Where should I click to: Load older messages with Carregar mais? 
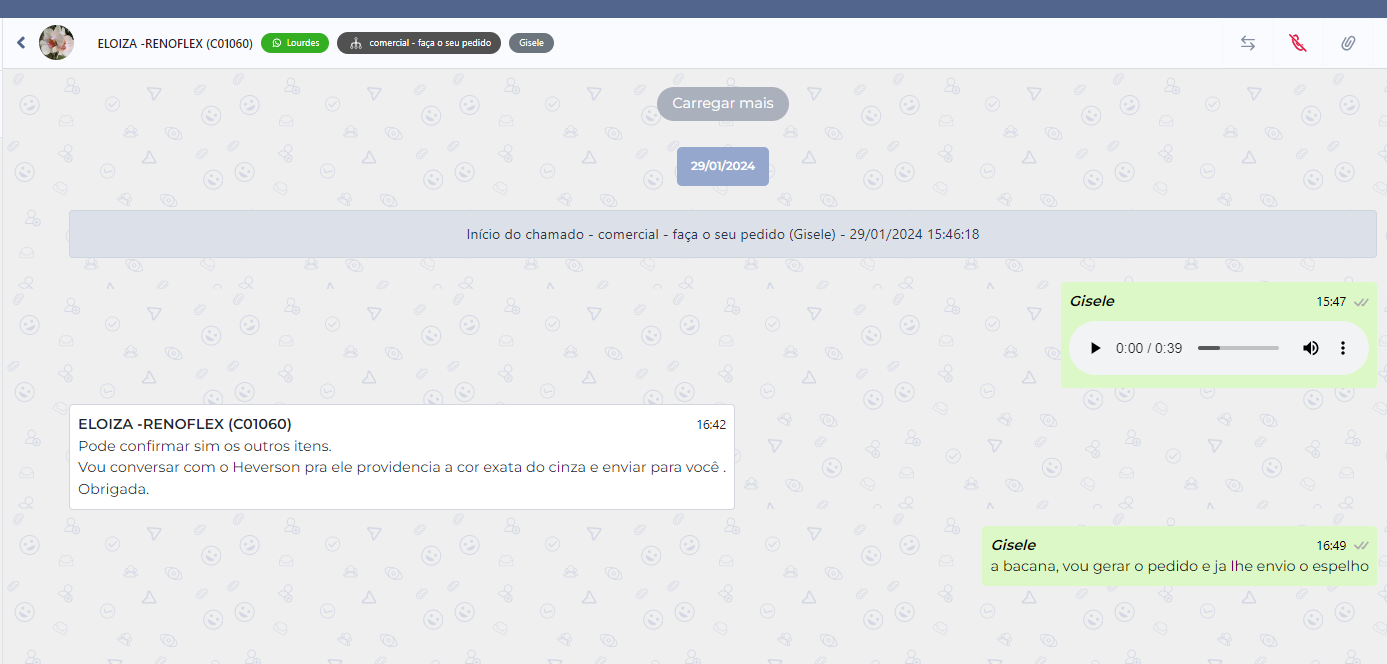pos(722,104)
